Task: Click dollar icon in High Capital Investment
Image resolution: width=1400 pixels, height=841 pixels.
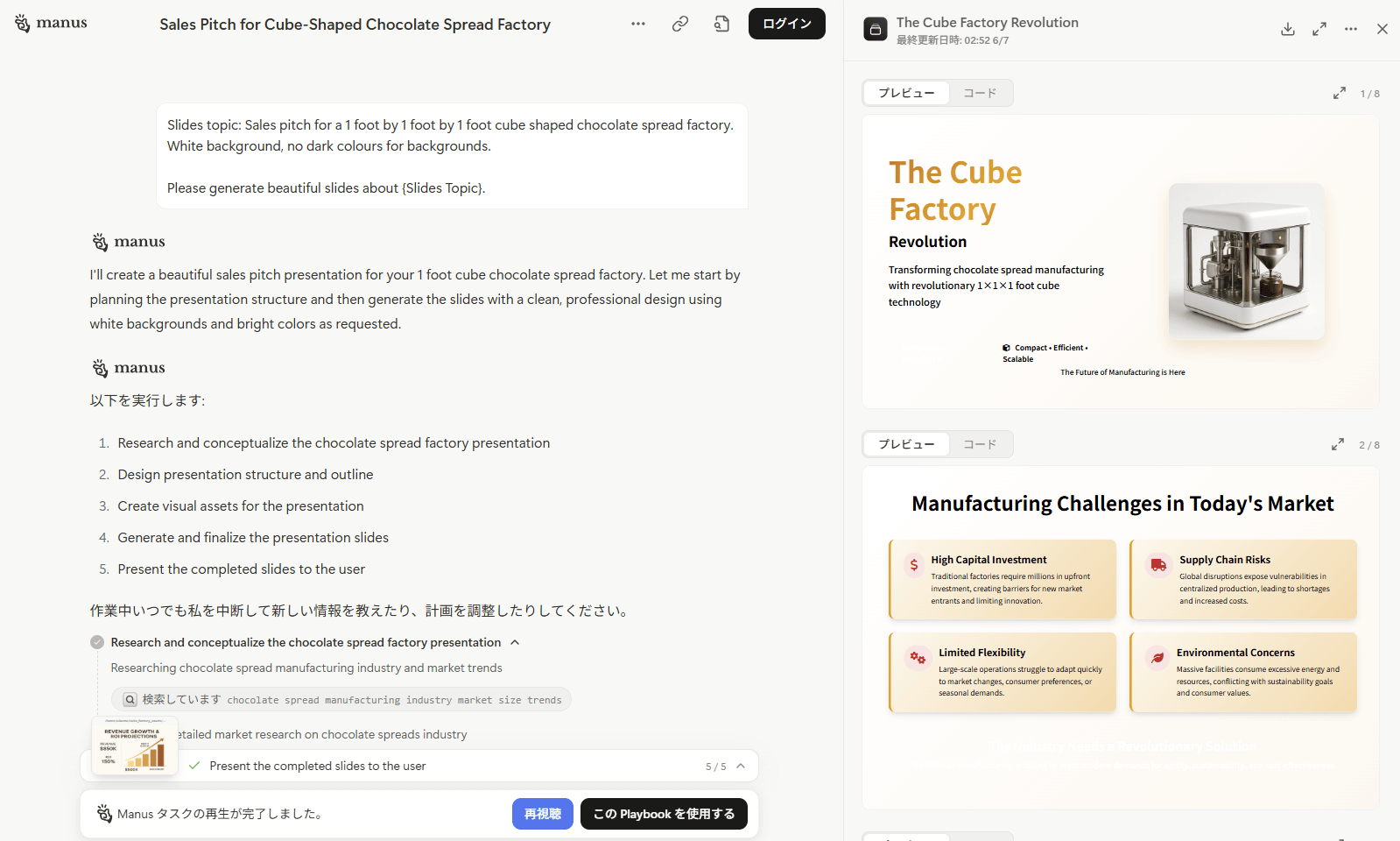Action: pyautogui.click(x=914, y=565)
